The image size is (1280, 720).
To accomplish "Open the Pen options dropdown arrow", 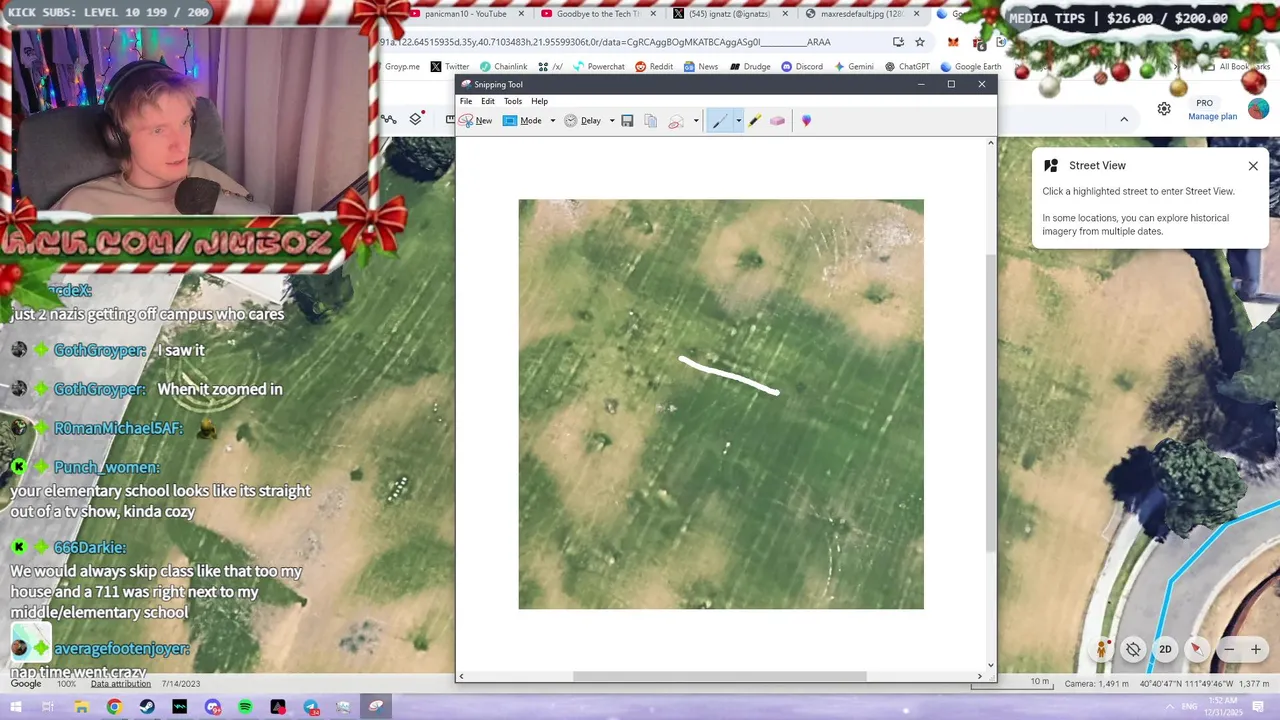I will pos(739,121).
